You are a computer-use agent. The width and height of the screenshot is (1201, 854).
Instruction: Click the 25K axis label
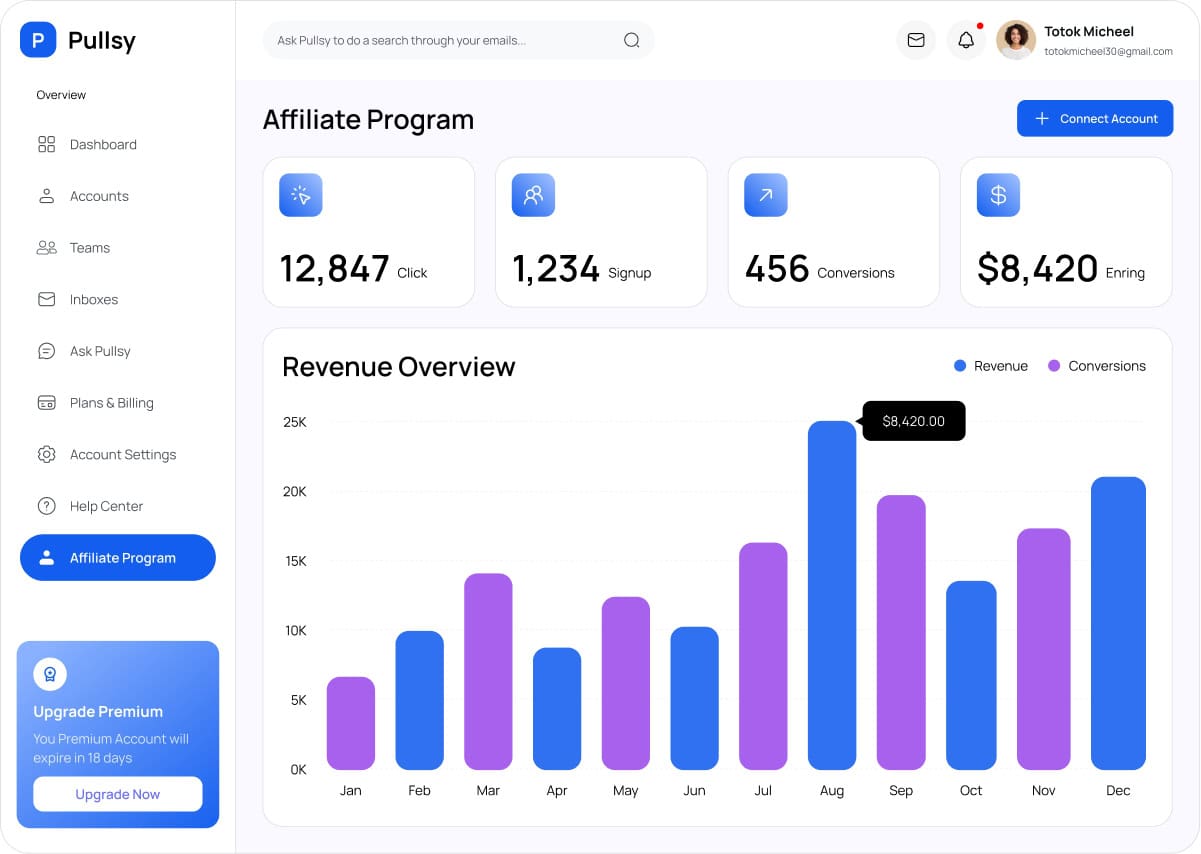click(295, 422)
